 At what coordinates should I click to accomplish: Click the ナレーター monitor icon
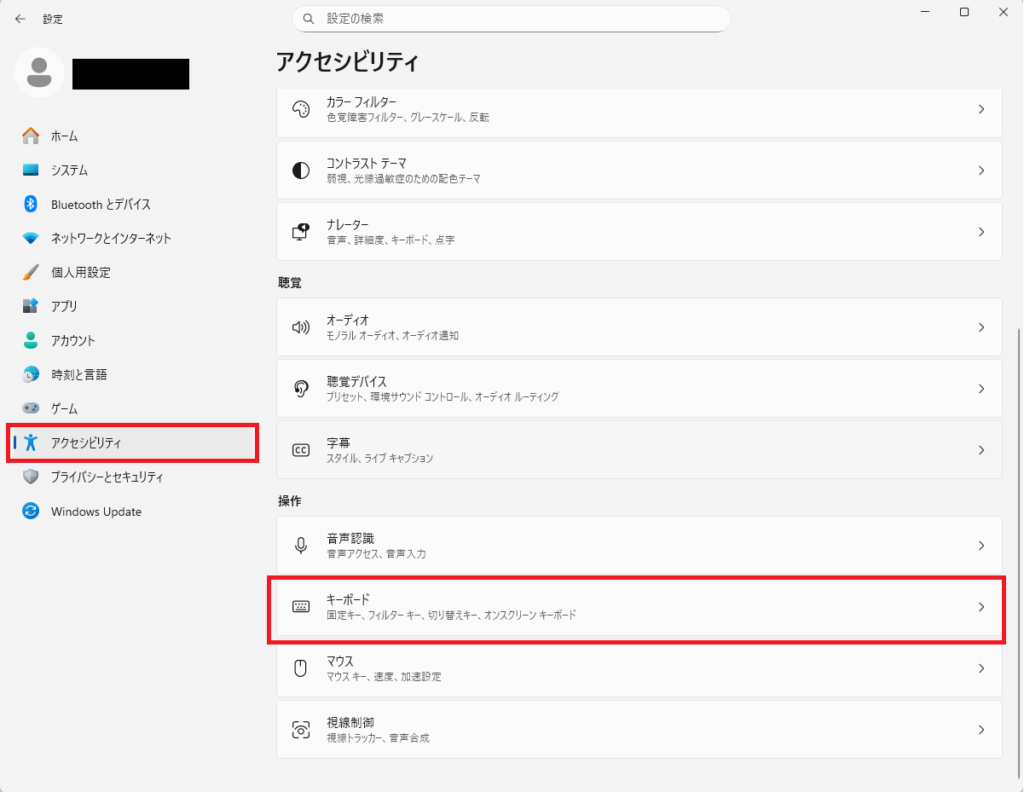301,231
